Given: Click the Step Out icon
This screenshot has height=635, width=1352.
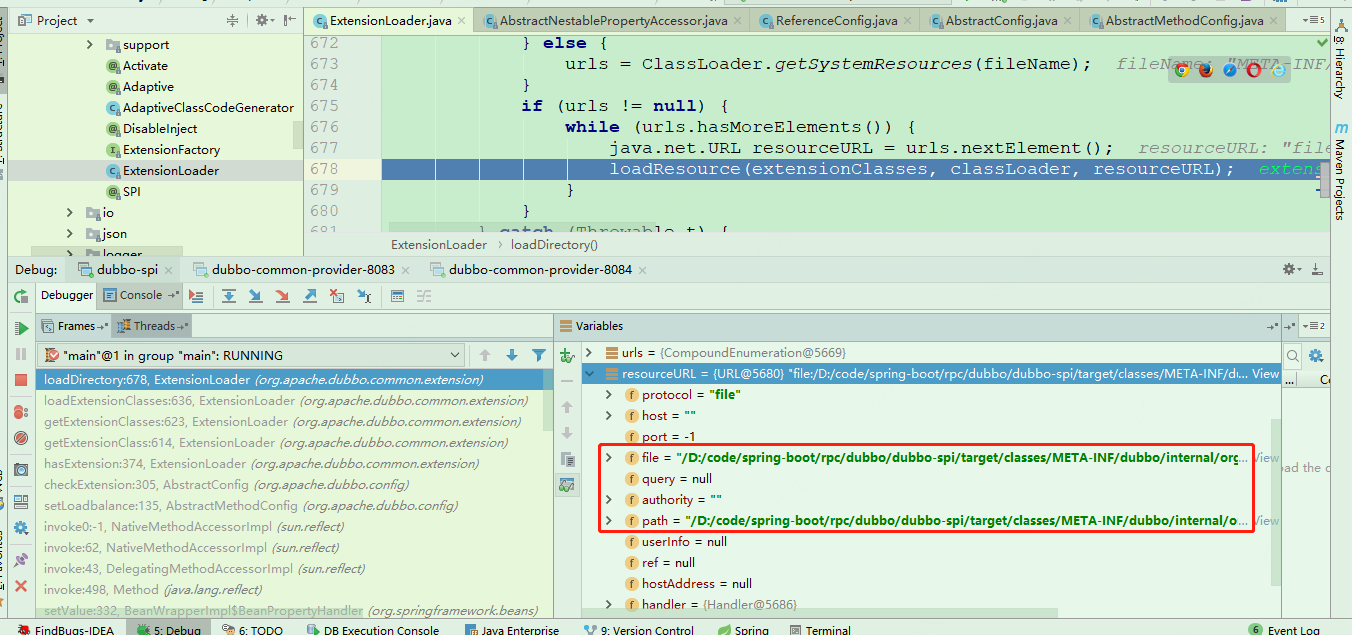Looking at the screenshot, I should (310, 296).
